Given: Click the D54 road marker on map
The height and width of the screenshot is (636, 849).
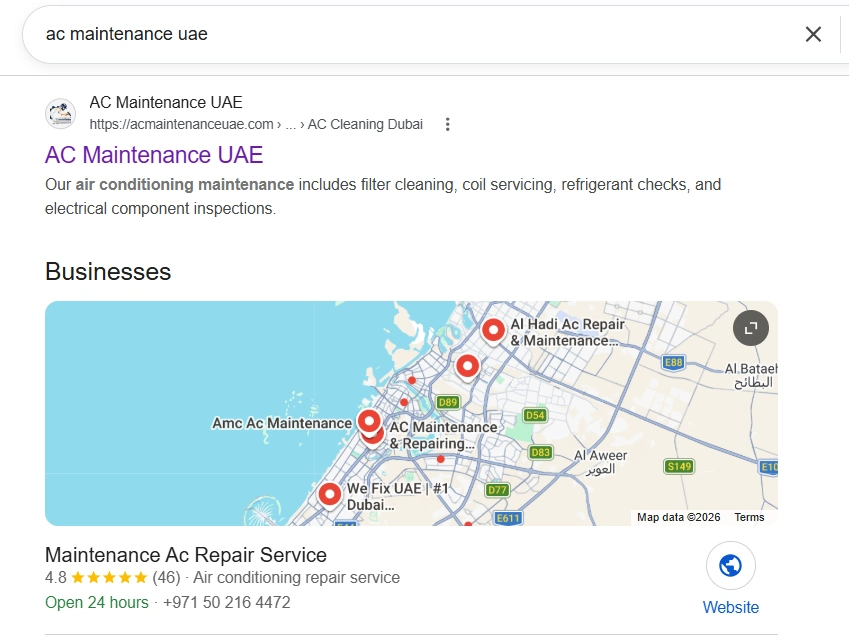Looking at the screenshot, I should pos(535,415).
